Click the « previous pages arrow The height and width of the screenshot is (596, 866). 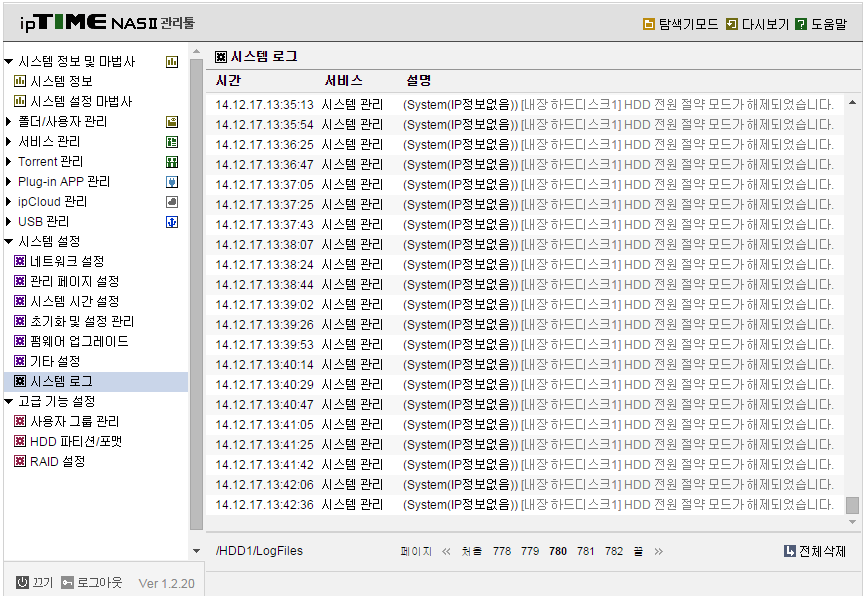coord(446,551)
